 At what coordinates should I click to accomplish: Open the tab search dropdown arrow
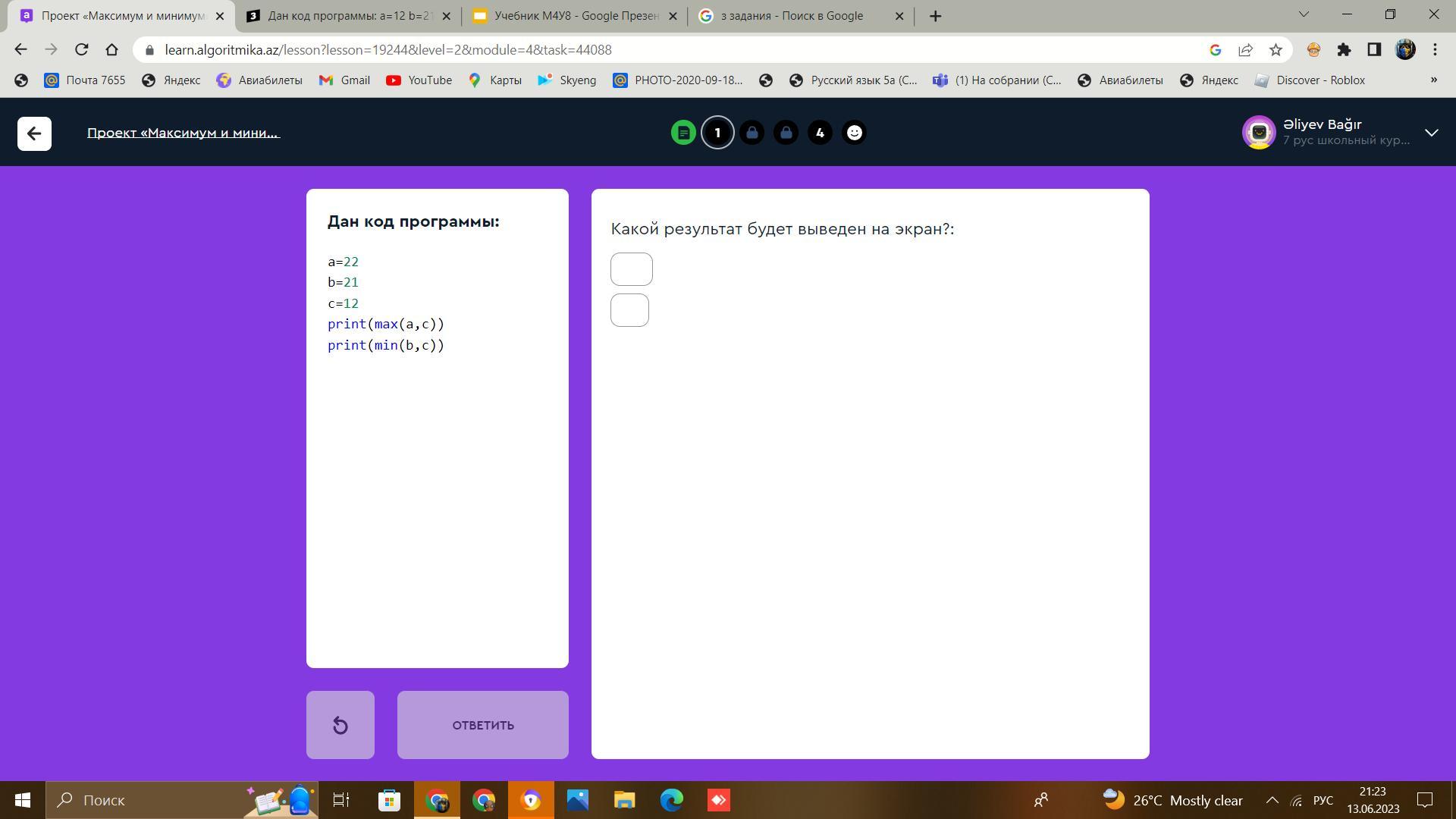[1304, 14]
